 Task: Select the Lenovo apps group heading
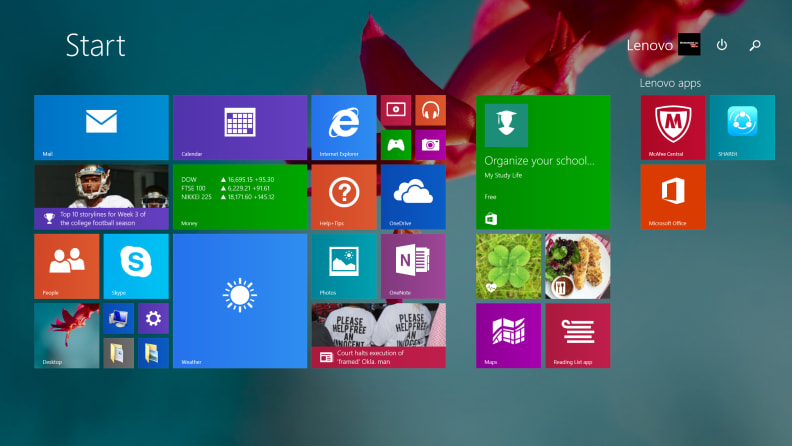[670, 83]
